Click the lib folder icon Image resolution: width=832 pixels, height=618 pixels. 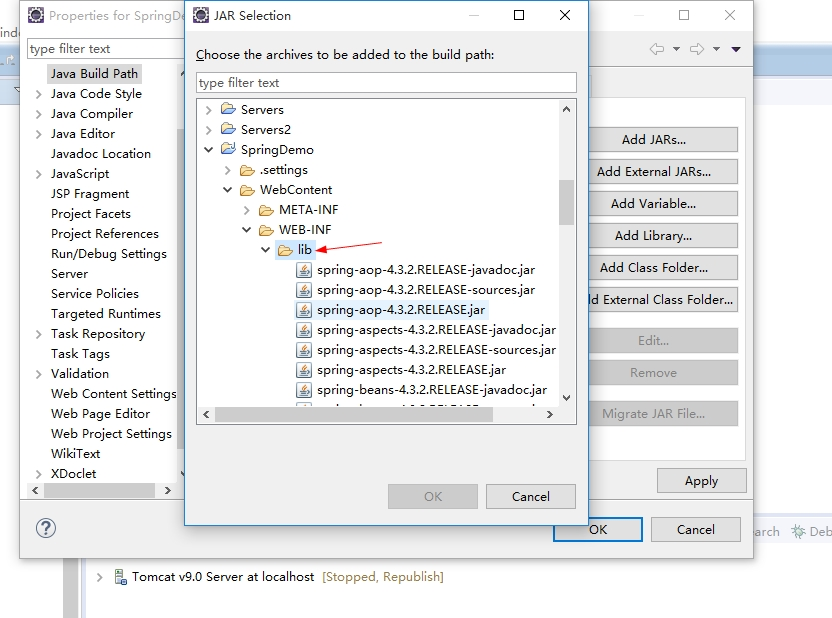click(x=285, y=250)
